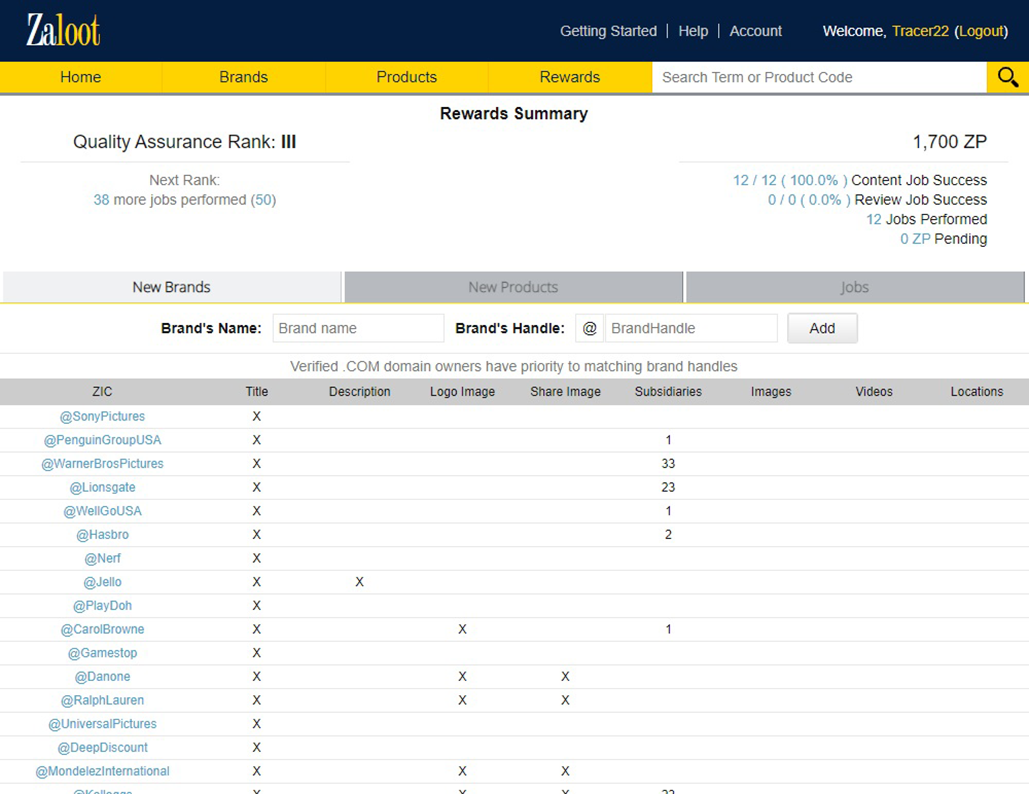Click the Share Image column header
This screenshot has height=794, width=1029.
[x=566, y=392]
